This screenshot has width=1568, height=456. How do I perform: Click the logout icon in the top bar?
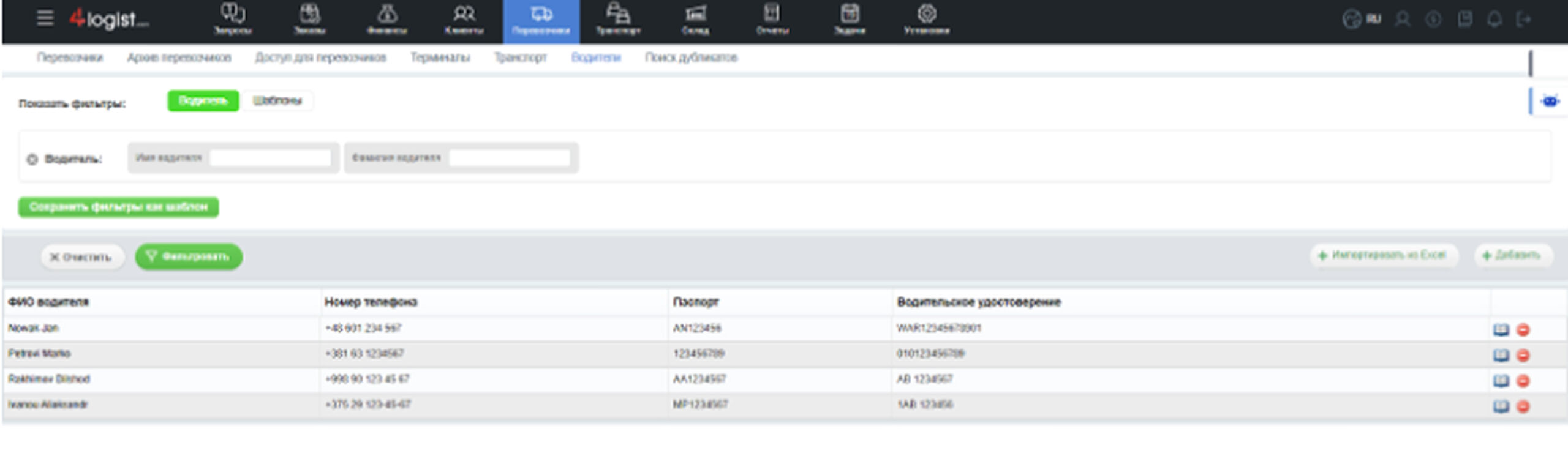click(x=1524, y=20)
